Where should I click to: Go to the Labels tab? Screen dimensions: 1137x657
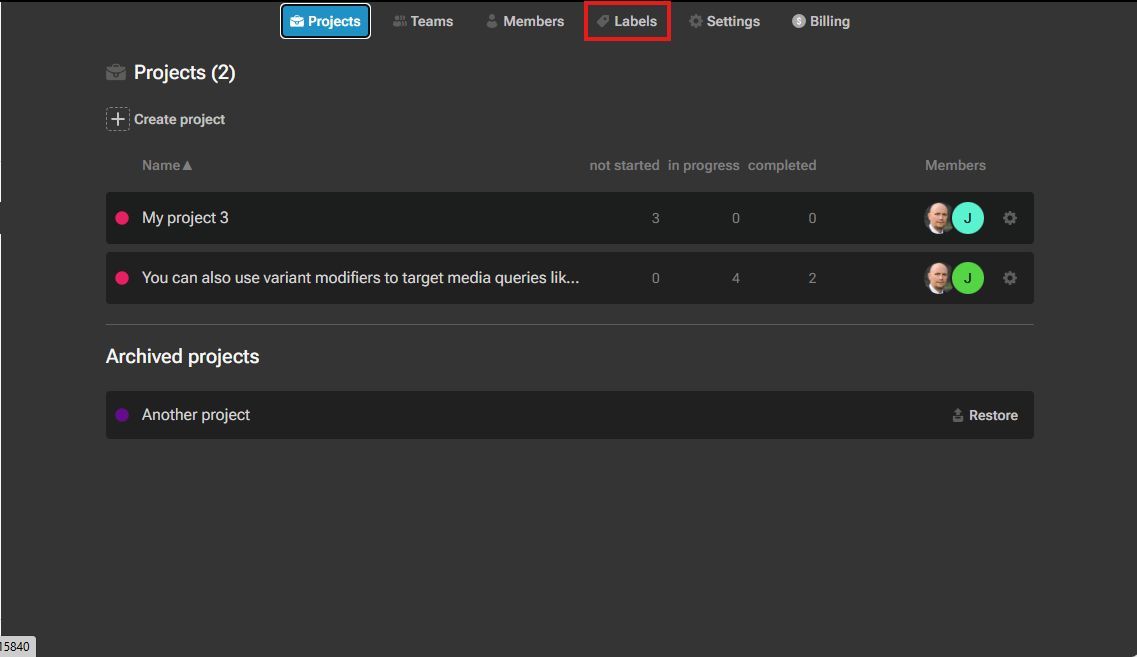[627, 21]
